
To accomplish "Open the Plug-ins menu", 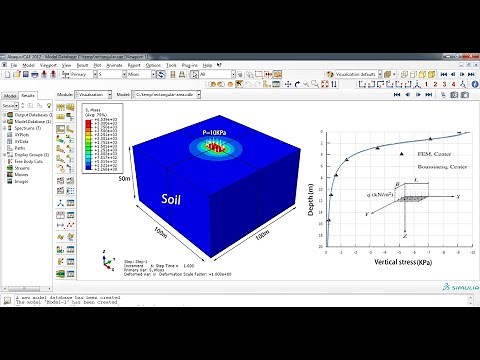I will 190,65.
